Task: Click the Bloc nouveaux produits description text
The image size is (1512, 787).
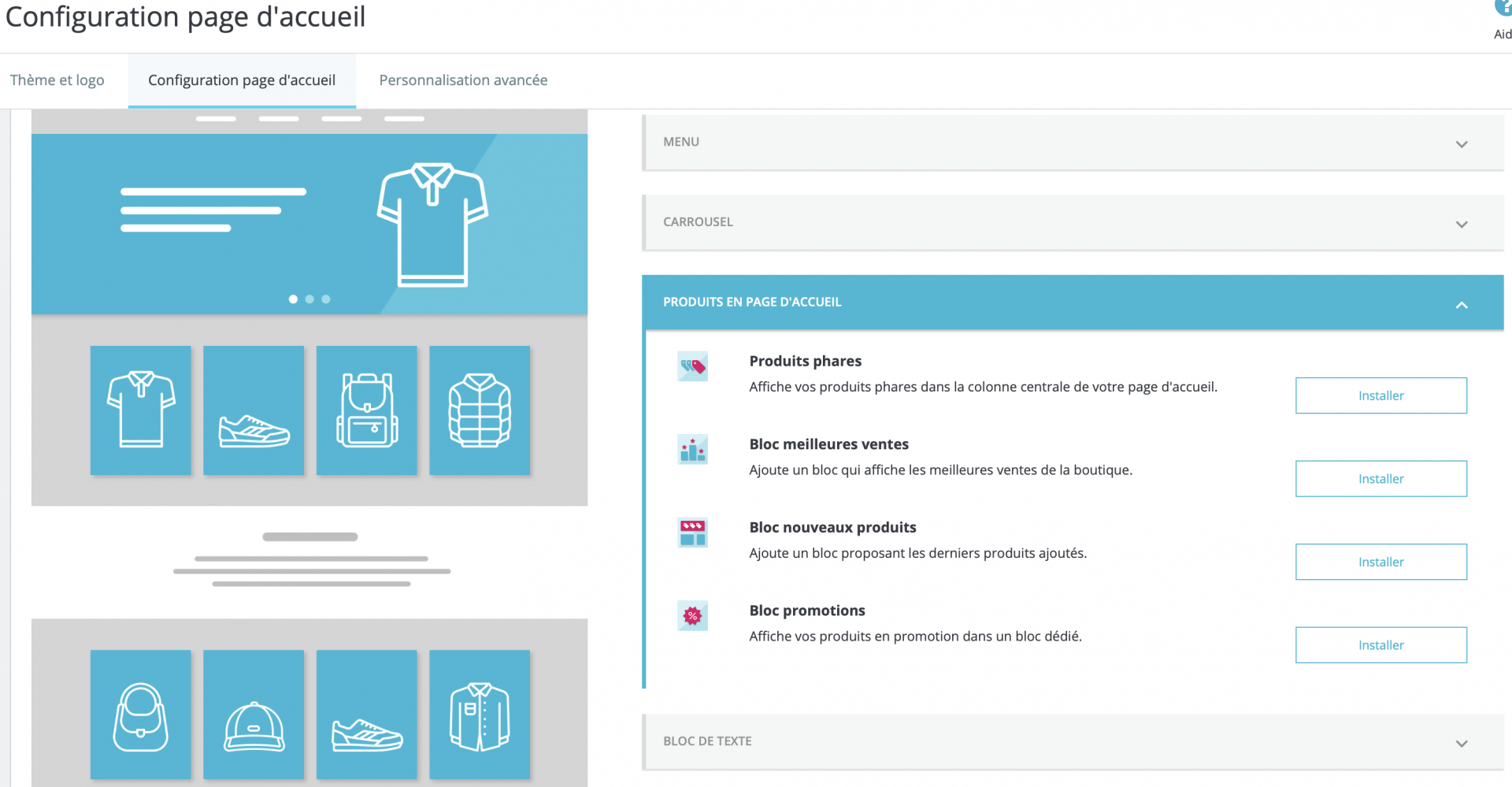Action: 918,553
